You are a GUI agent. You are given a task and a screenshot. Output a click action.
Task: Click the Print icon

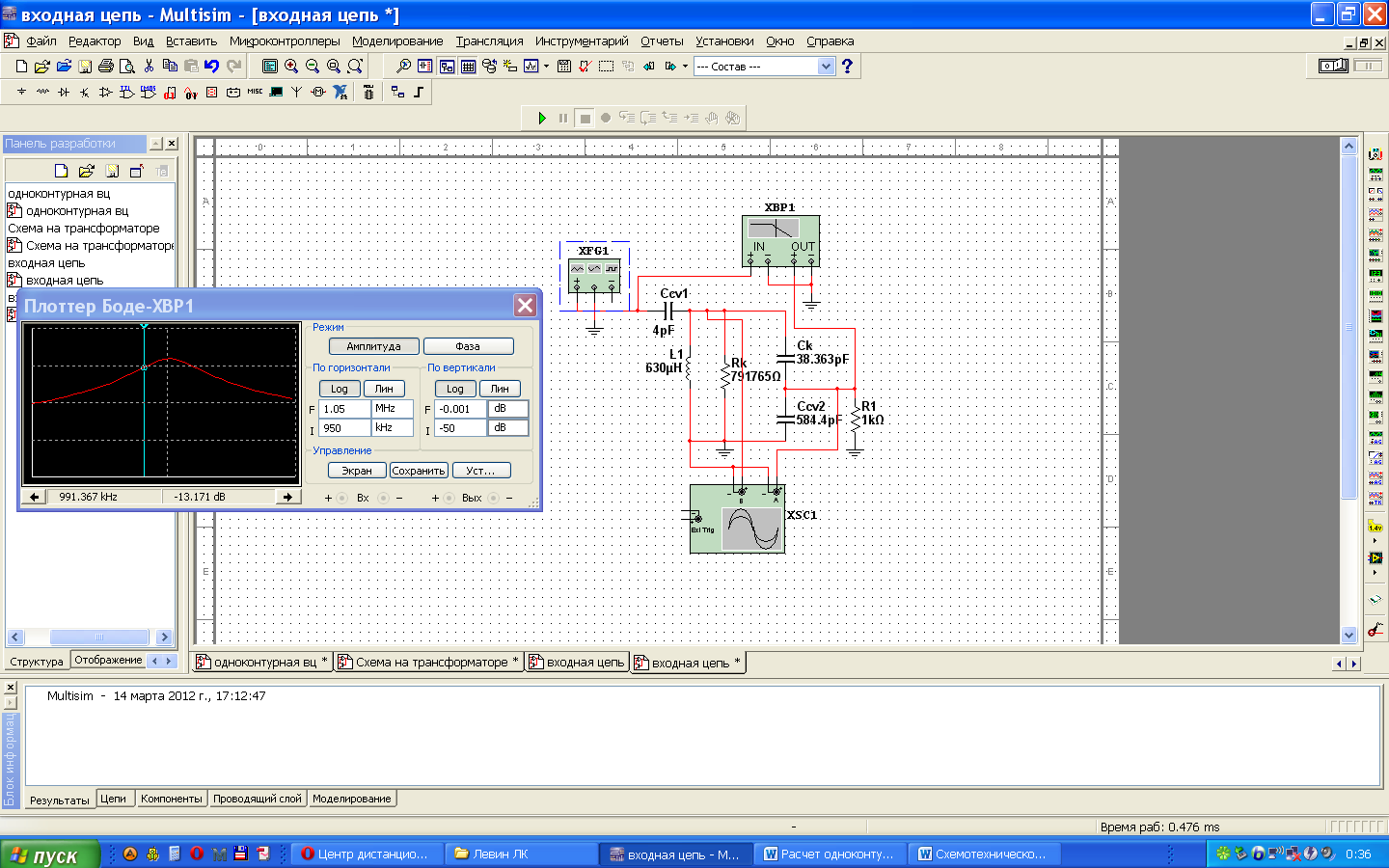(106, 67)
